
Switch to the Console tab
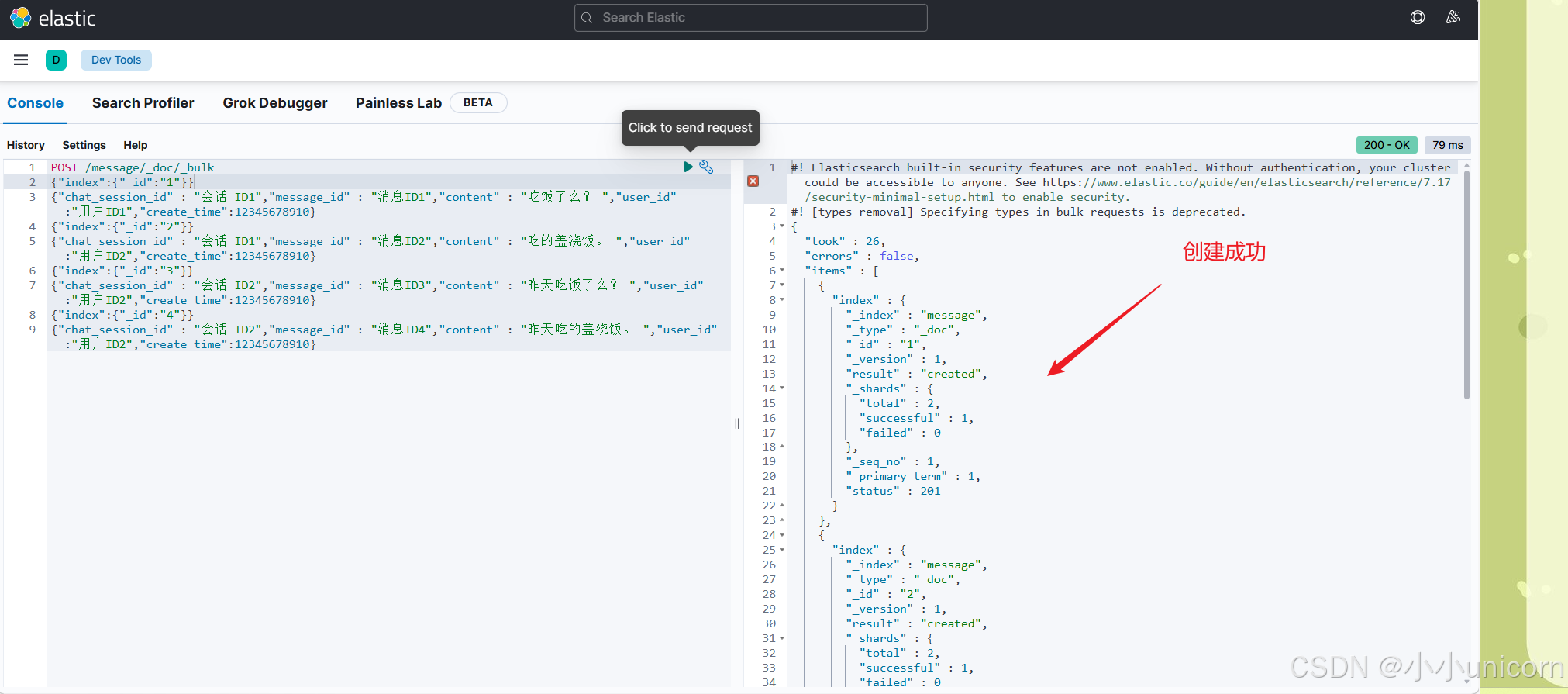tap(36, 103)
